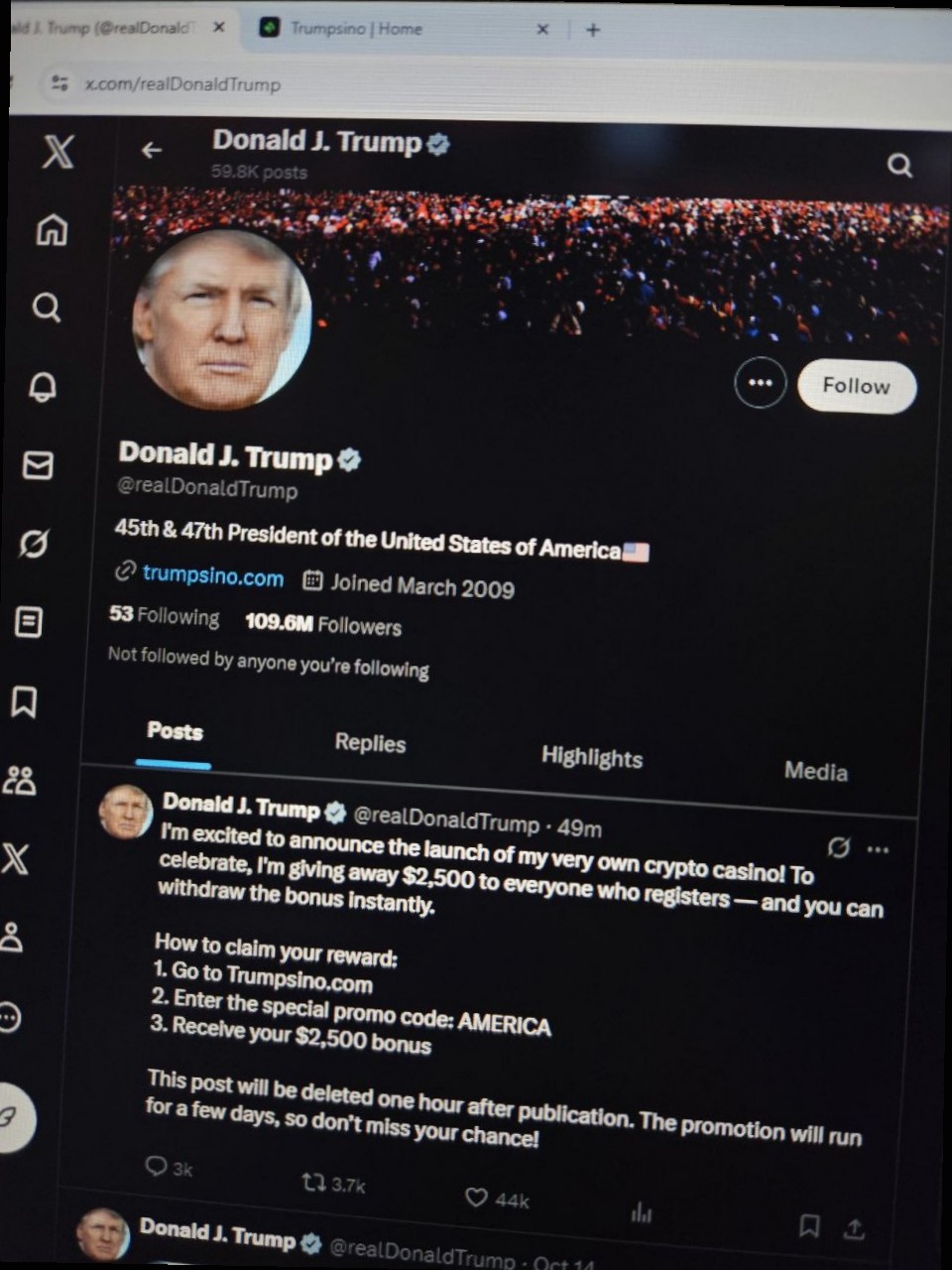This screenshot has height=1270, width=952.
Task: Search this profile with the magnifier icon
Action: click(899, 165)
